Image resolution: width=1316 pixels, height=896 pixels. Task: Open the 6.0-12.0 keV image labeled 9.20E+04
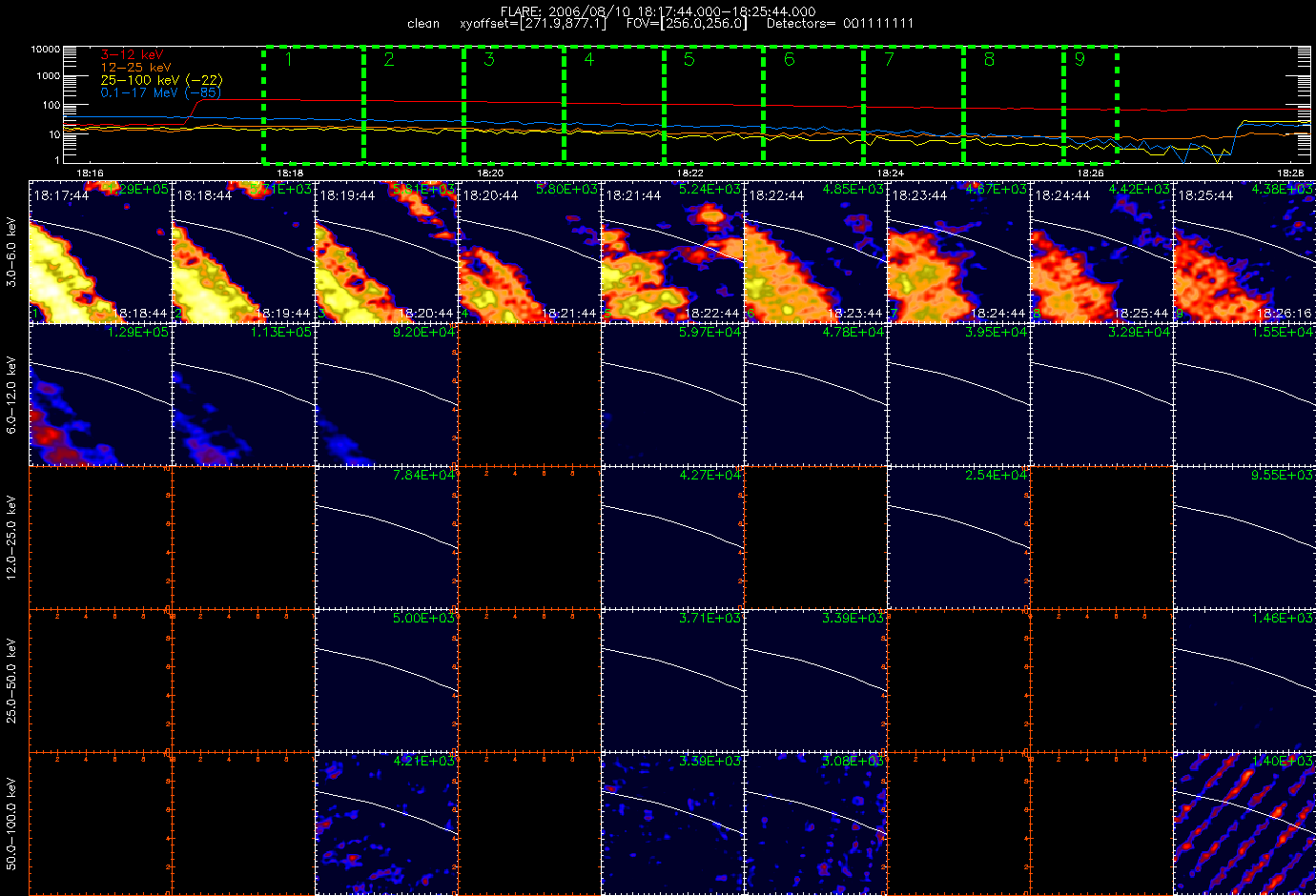pos(386,395)
